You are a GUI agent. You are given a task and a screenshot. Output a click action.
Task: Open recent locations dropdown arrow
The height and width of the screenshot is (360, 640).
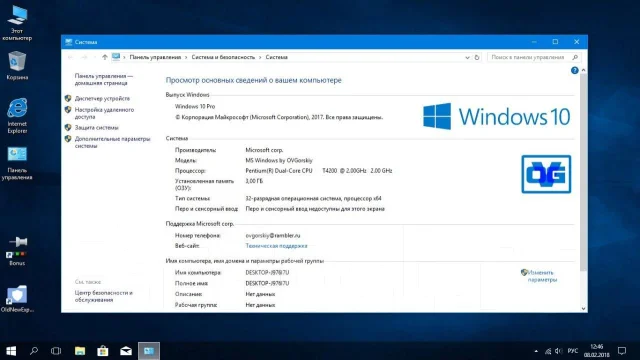(x=95, y=57)
